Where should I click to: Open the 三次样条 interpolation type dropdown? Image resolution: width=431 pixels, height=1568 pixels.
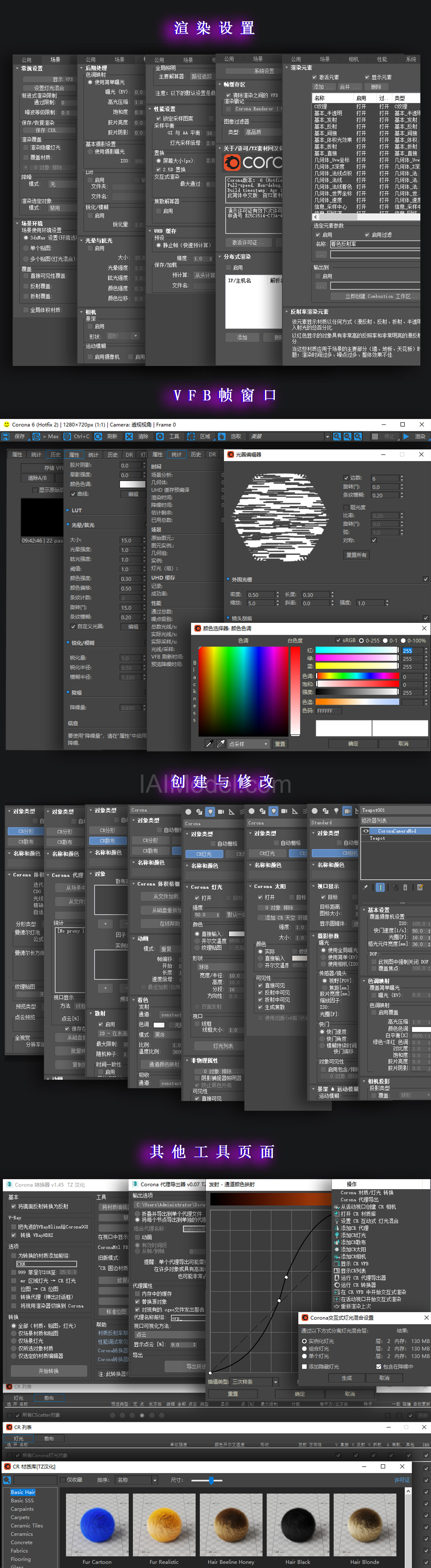point(254,1382)
